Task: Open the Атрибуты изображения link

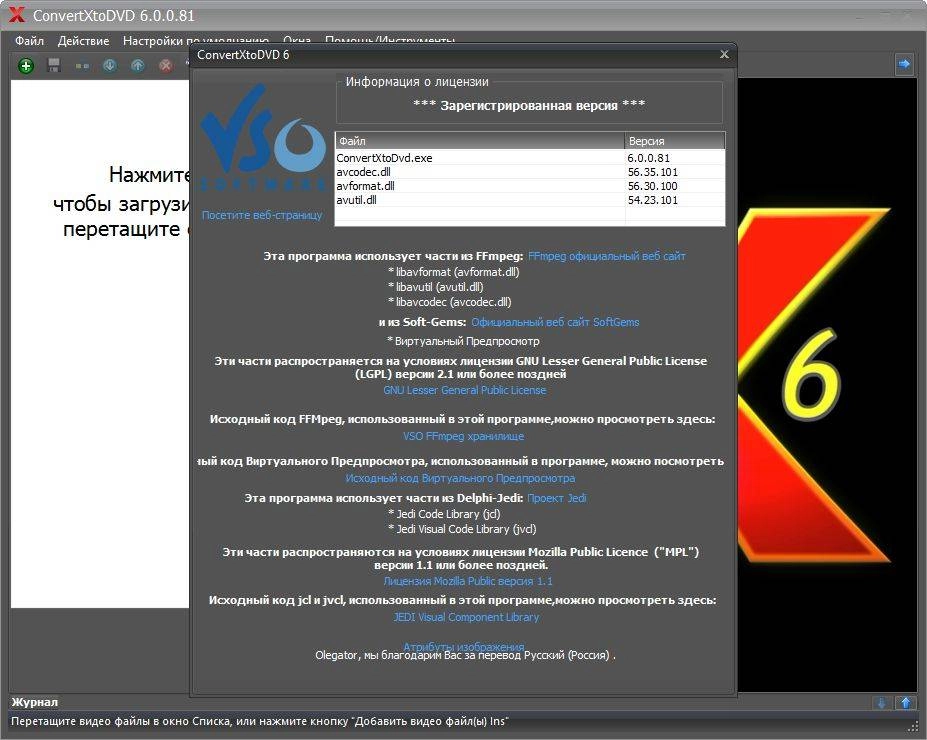Action: (x=464, y=646)
